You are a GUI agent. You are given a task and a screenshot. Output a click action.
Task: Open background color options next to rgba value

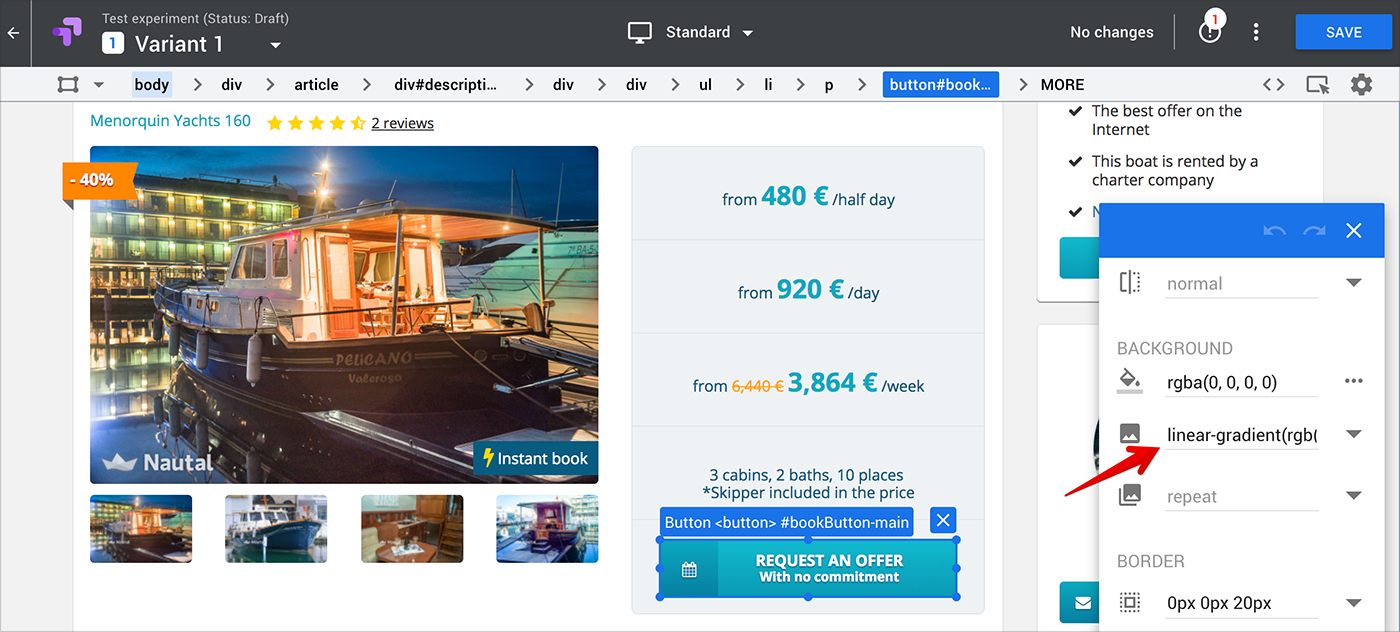pyautogui.click(x=1353, y=381)
